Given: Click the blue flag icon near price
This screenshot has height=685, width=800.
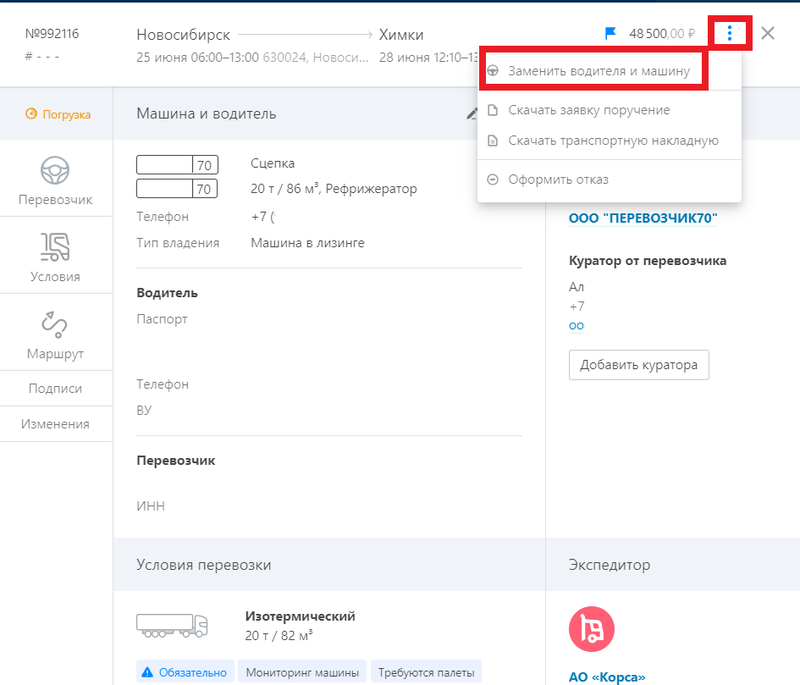Looking at the screenshot, I should [611, 34].
